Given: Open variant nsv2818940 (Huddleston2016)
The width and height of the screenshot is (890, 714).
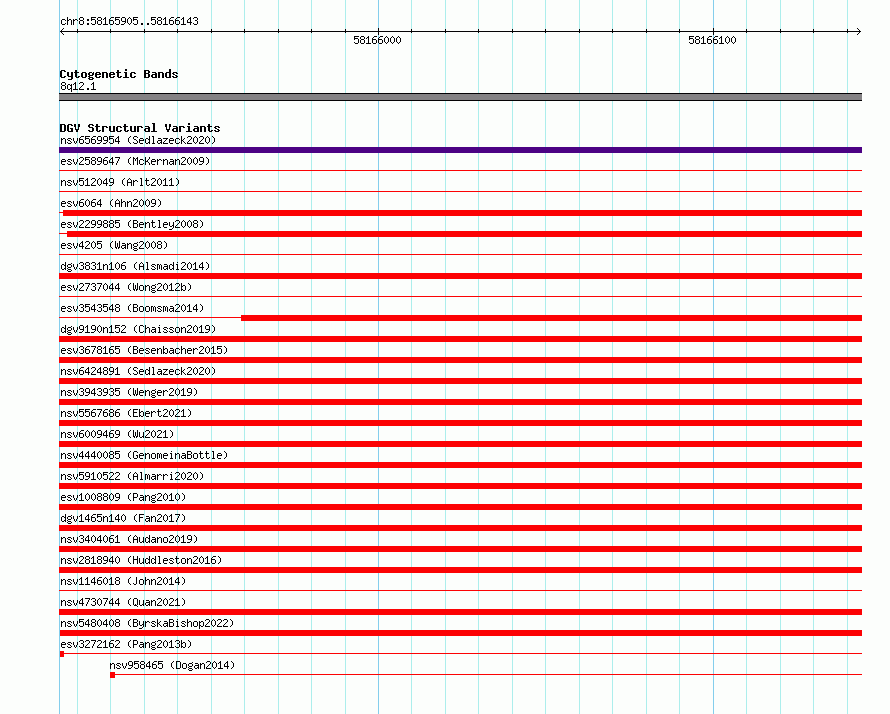Looking at the screenshot, I should click(x=141, y=560).
